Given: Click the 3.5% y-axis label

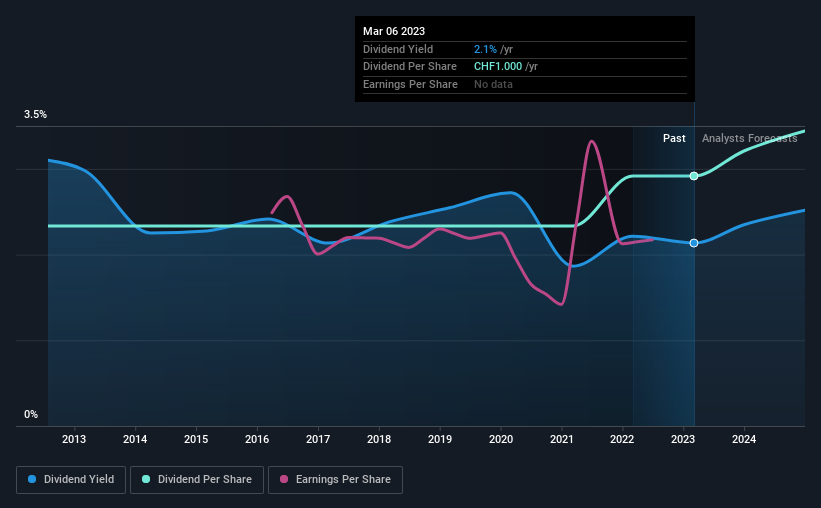Looking at the screenshot, I should coord(35,115).
